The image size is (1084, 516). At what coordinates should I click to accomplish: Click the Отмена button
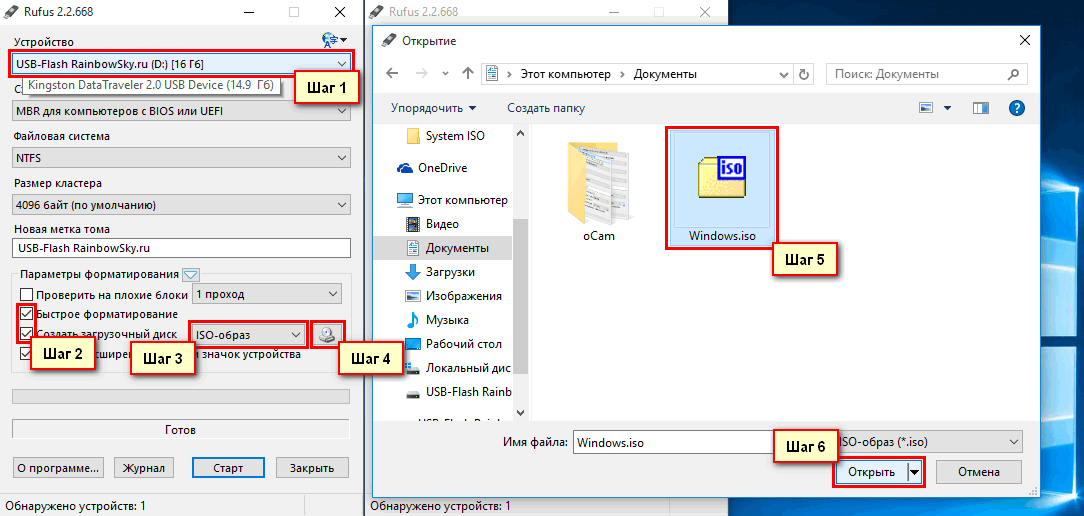pyautogui.click(x=979, y=472)
